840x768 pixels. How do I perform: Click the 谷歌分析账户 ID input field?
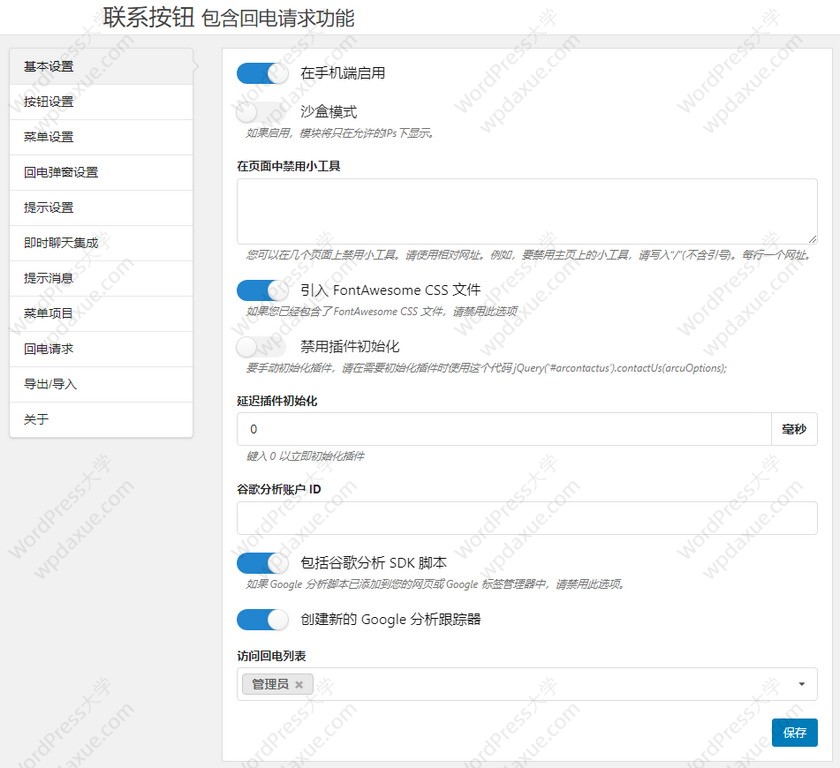click(526, 518)
